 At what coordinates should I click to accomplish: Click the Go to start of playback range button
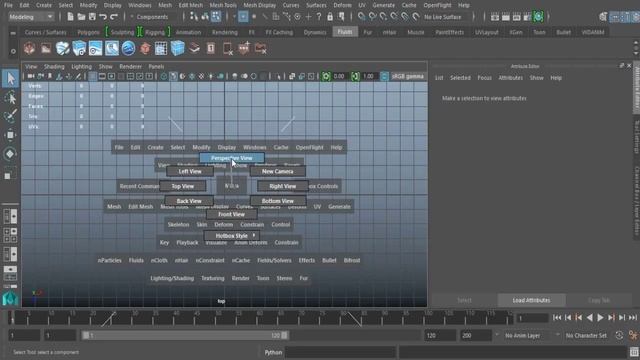pyautogui.click(x=557, y=317)
